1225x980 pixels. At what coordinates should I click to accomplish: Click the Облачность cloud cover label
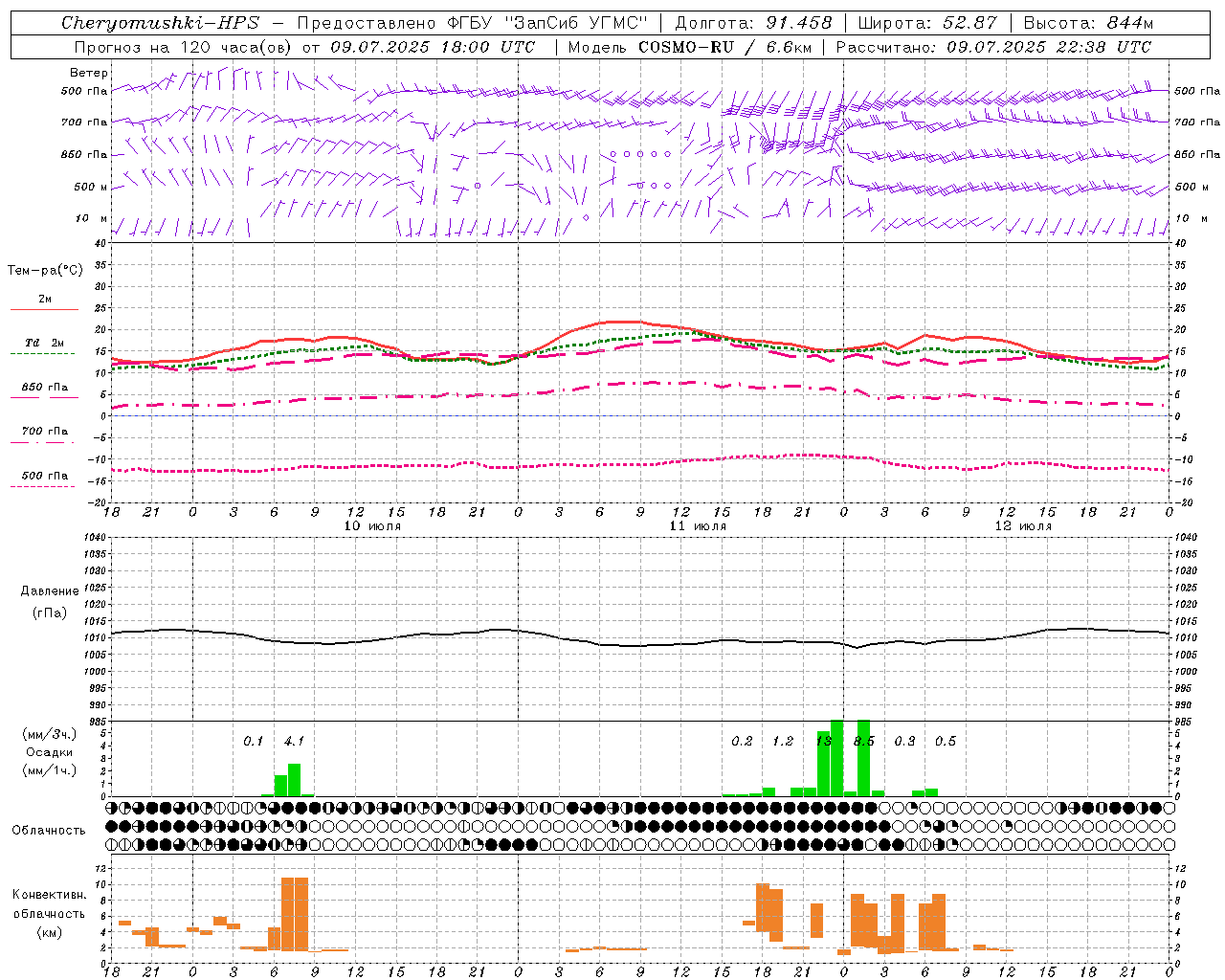coord(48,831)
